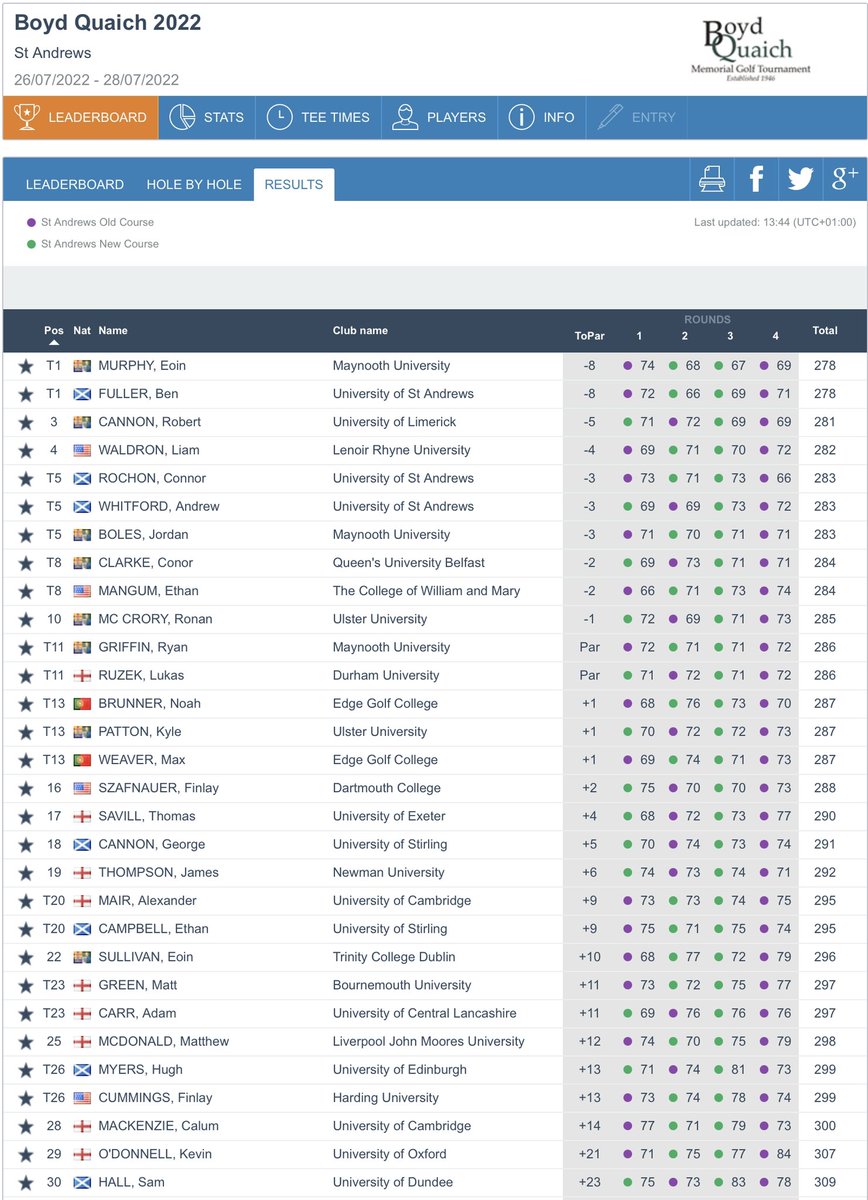Star the MACKENZIE, Calum row
The height and width of the screenshot is (1200, 868).
(x=25, y=1126)
